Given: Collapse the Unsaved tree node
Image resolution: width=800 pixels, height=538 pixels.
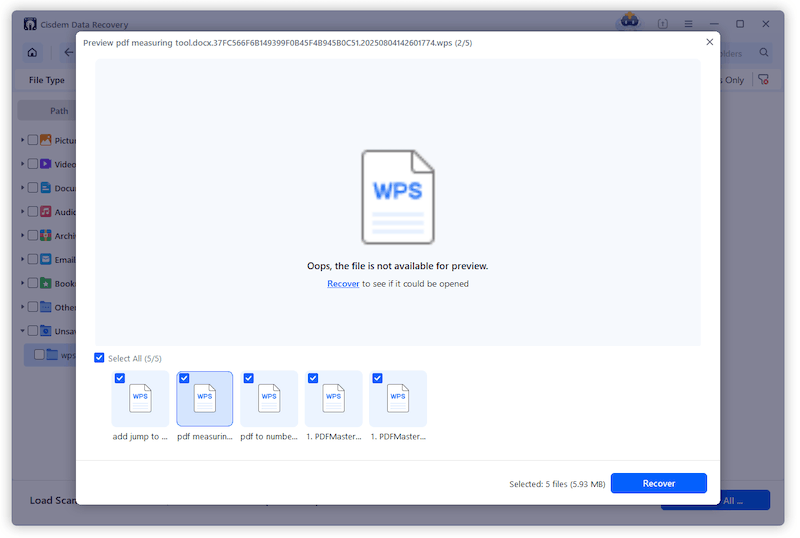Looking at the screenshot, I should click(x=22, y=331).
